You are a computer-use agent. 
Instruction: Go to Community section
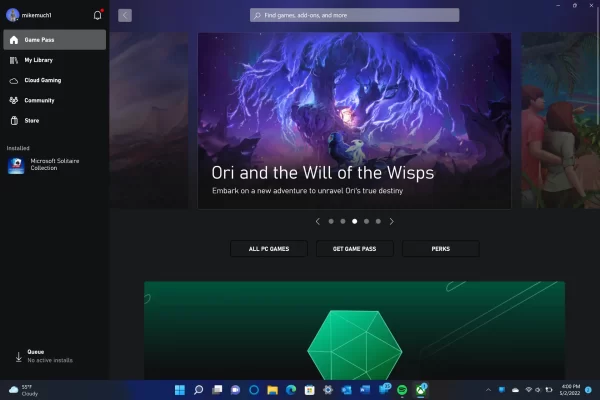(x=55, y=100)
